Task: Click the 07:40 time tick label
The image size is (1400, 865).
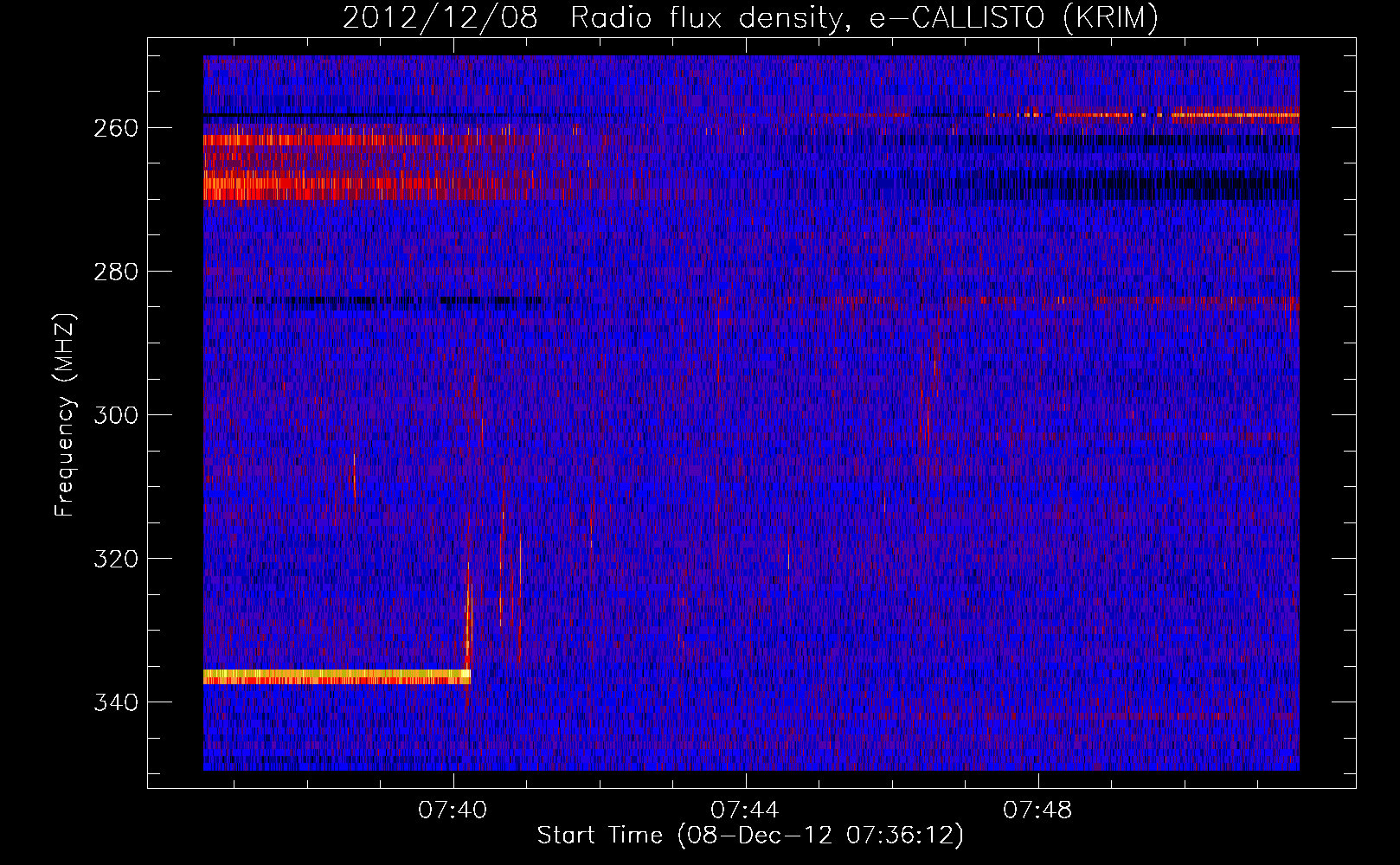Action: click(453, 811)
